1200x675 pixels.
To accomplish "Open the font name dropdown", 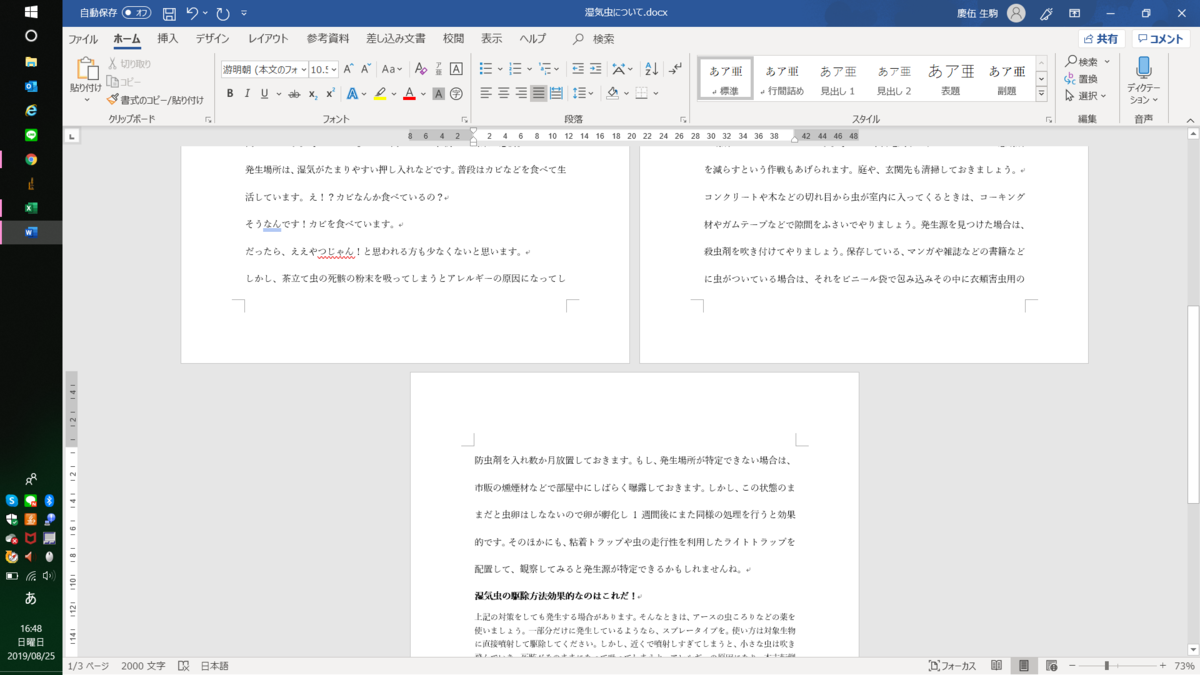I will point(303,69).
